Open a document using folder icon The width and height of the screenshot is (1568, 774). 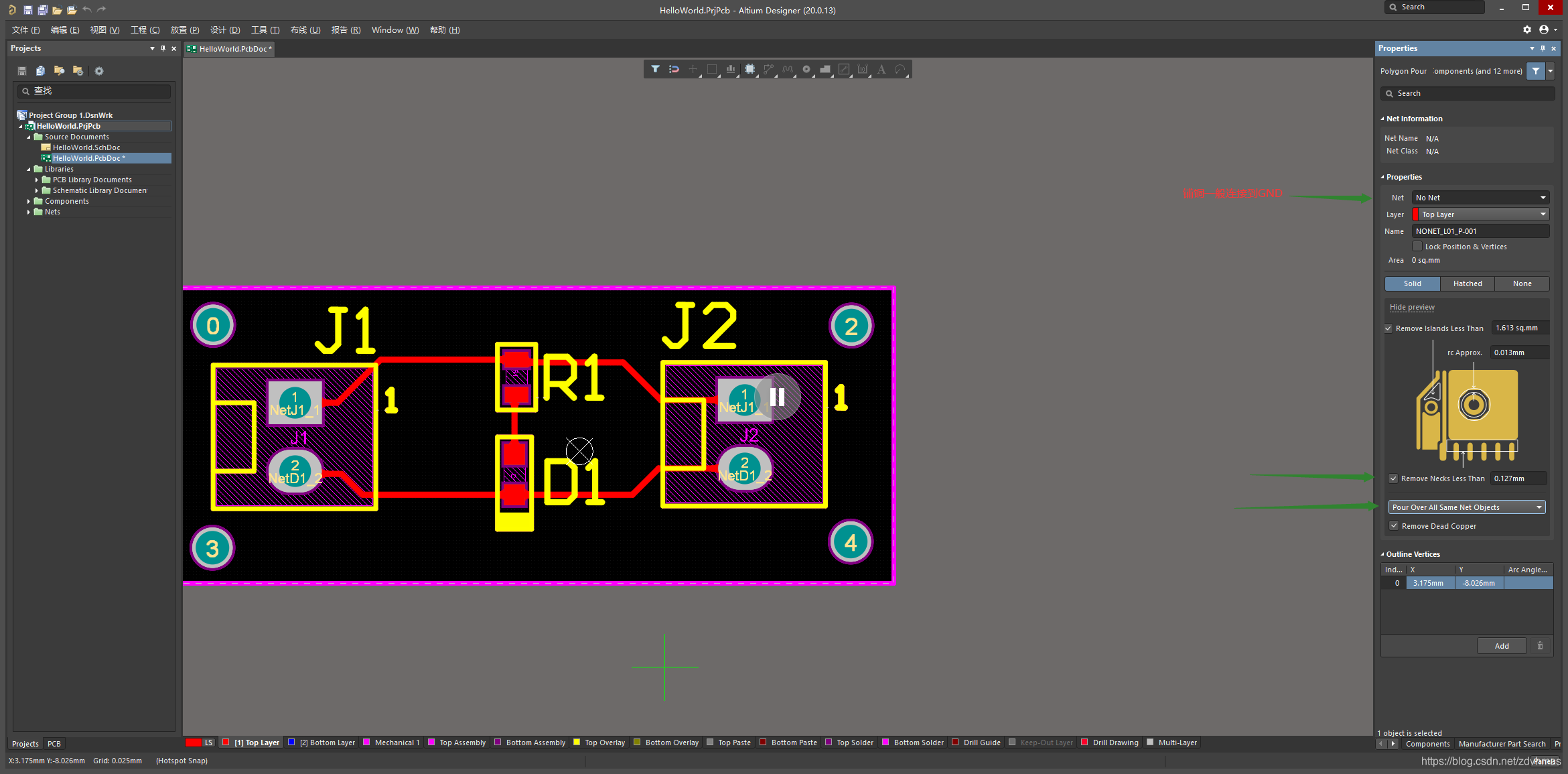coord(57,10)
